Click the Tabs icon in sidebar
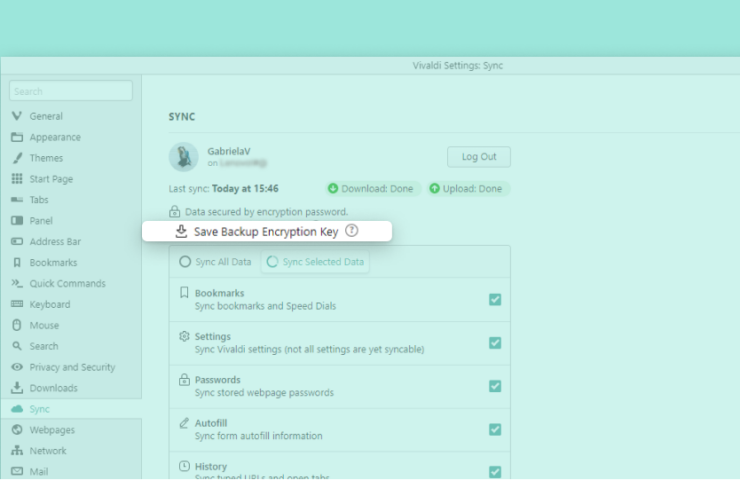Screen dimensions: 740x480 tap(17, 200)
